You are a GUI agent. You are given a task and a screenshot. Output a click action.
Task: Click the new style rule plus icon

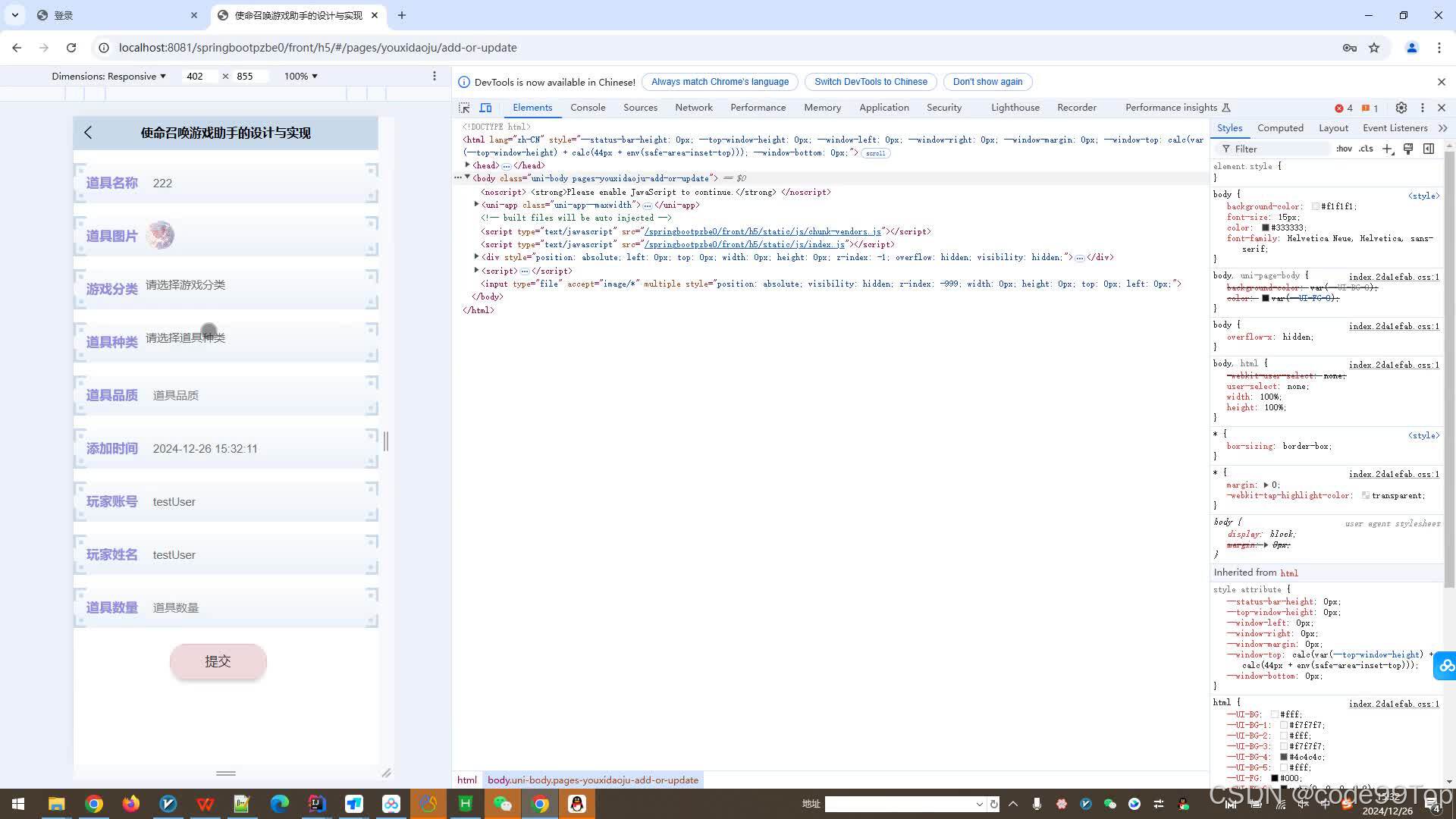(x=1387, y=149)
